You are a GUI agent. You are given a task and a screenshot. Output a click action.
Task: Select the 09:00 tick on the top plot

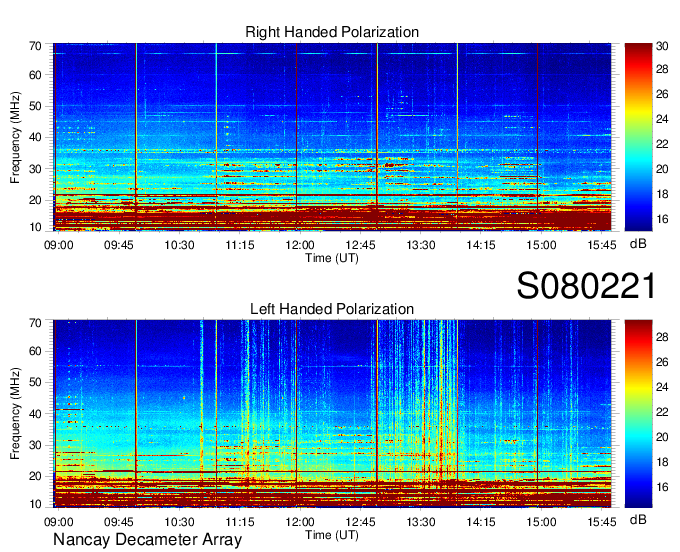59,245
